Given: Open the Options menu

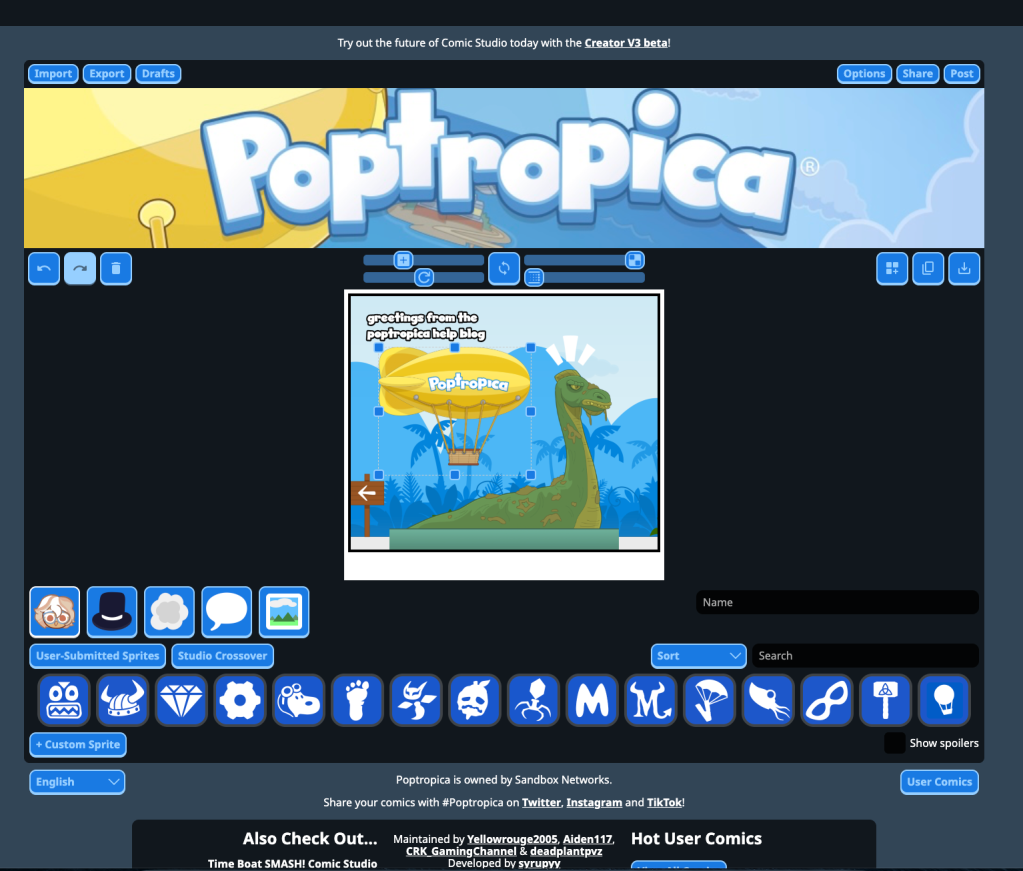Looking at the screenshot, I should click(x=864, y=74).
